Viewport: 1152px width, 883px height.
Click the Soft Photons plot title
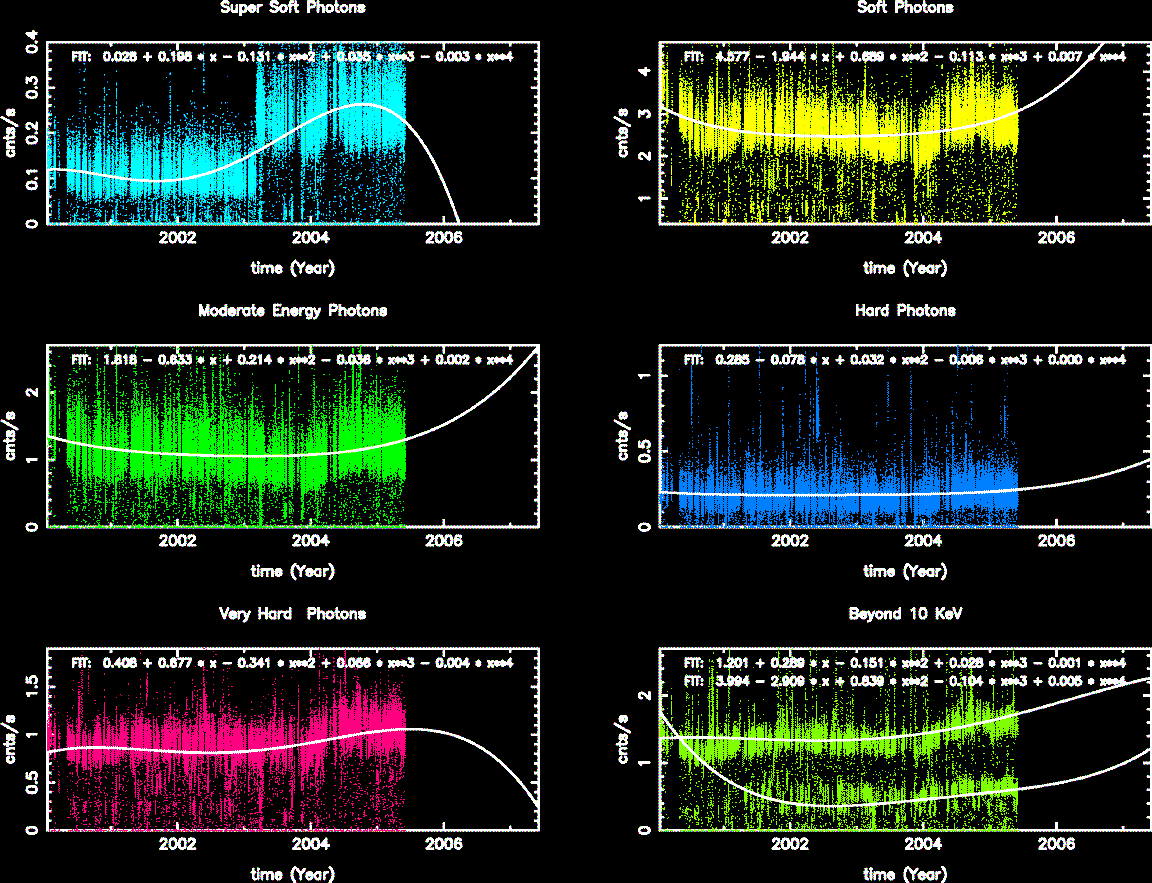(905, 8)
